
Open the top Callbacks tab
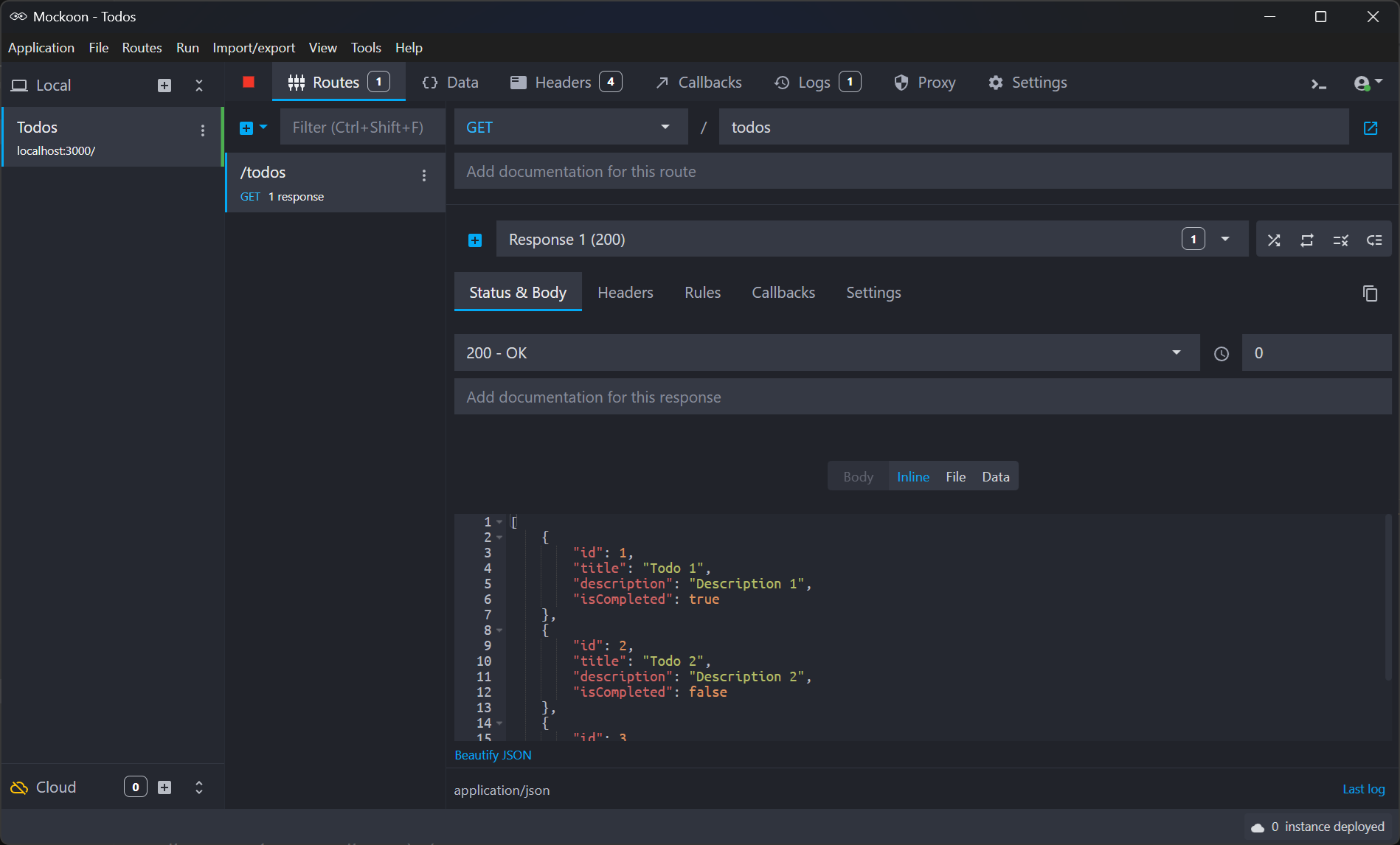pos(699,83)
